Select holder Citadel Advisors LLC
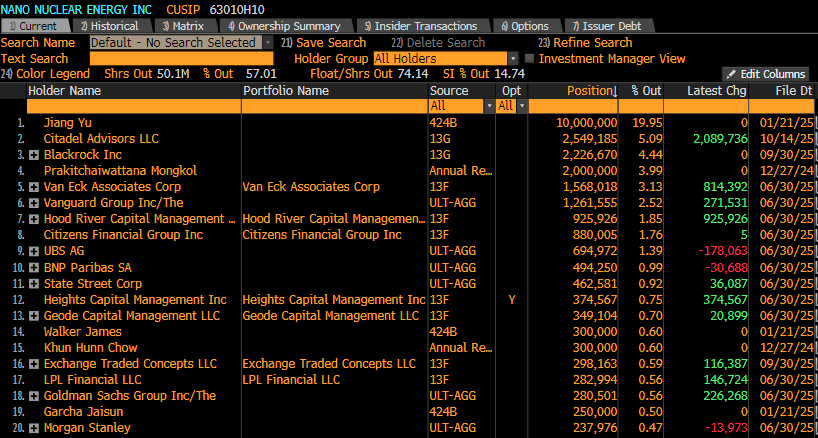Viewport: 818px width, 438px height. click(101, 139)
